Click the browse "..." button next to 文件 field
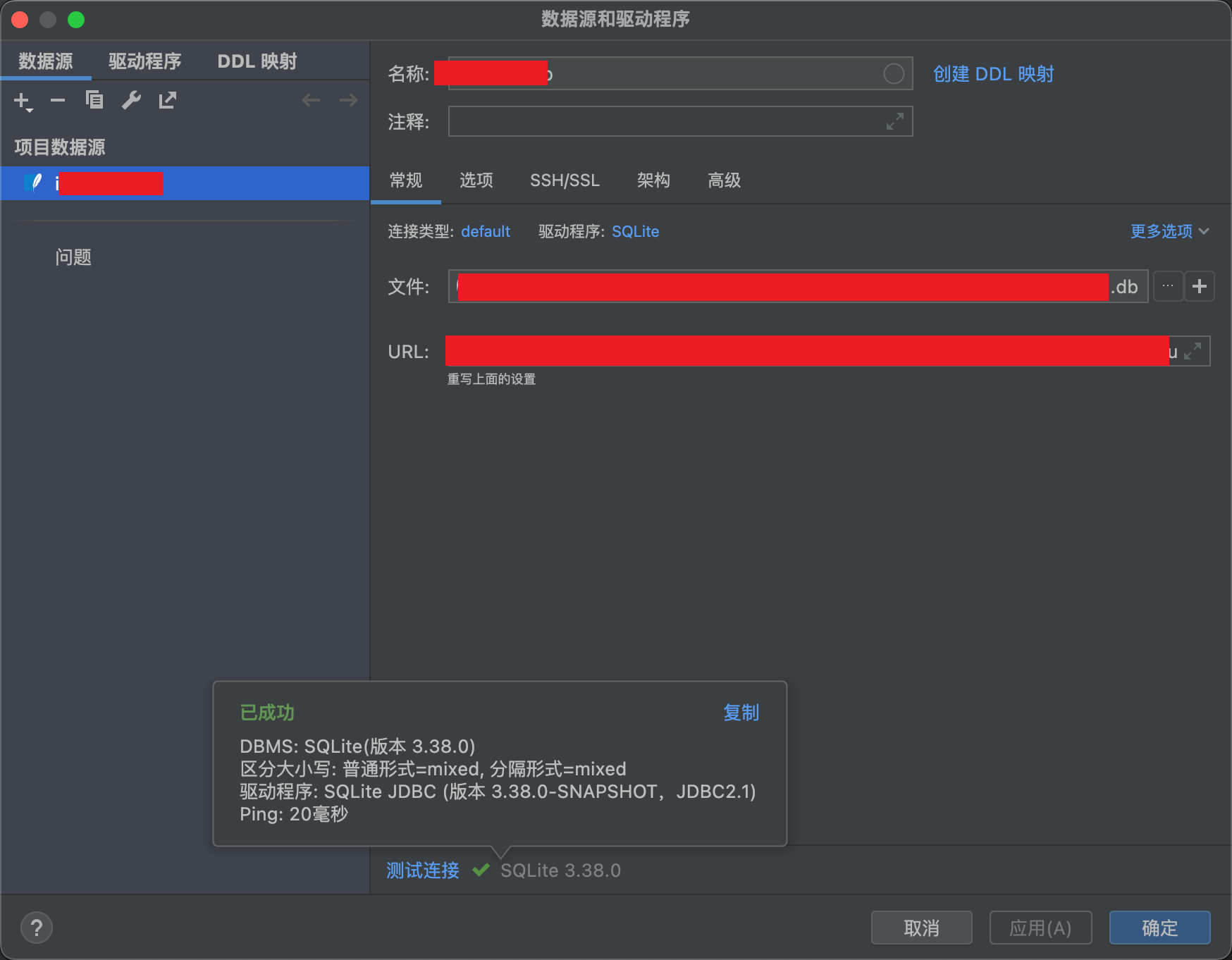 (1168, 286)
